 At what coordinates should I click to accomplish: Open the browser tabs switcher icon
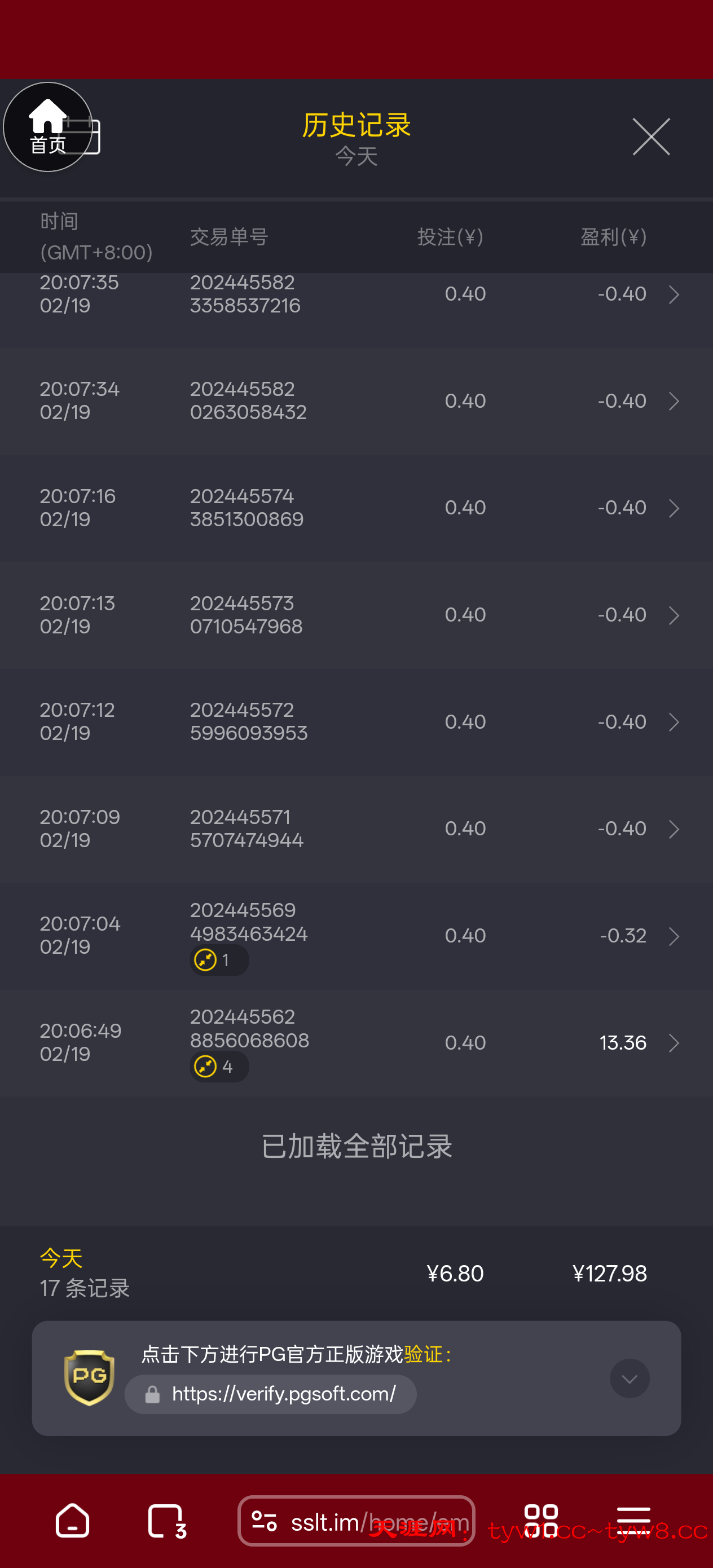(x=166, y=1521)
